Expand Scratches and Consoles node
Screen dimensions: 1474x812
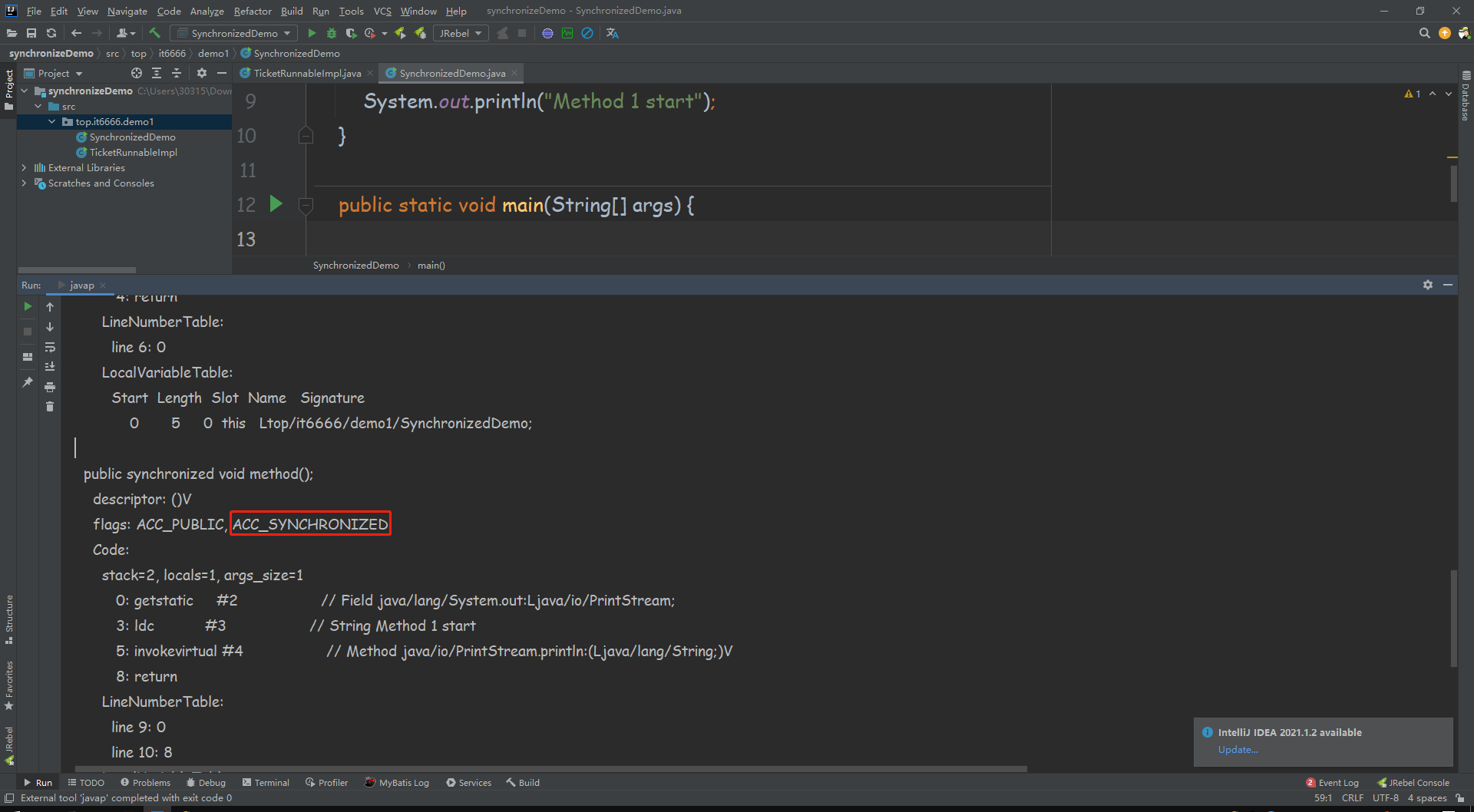tap(24, 183)
